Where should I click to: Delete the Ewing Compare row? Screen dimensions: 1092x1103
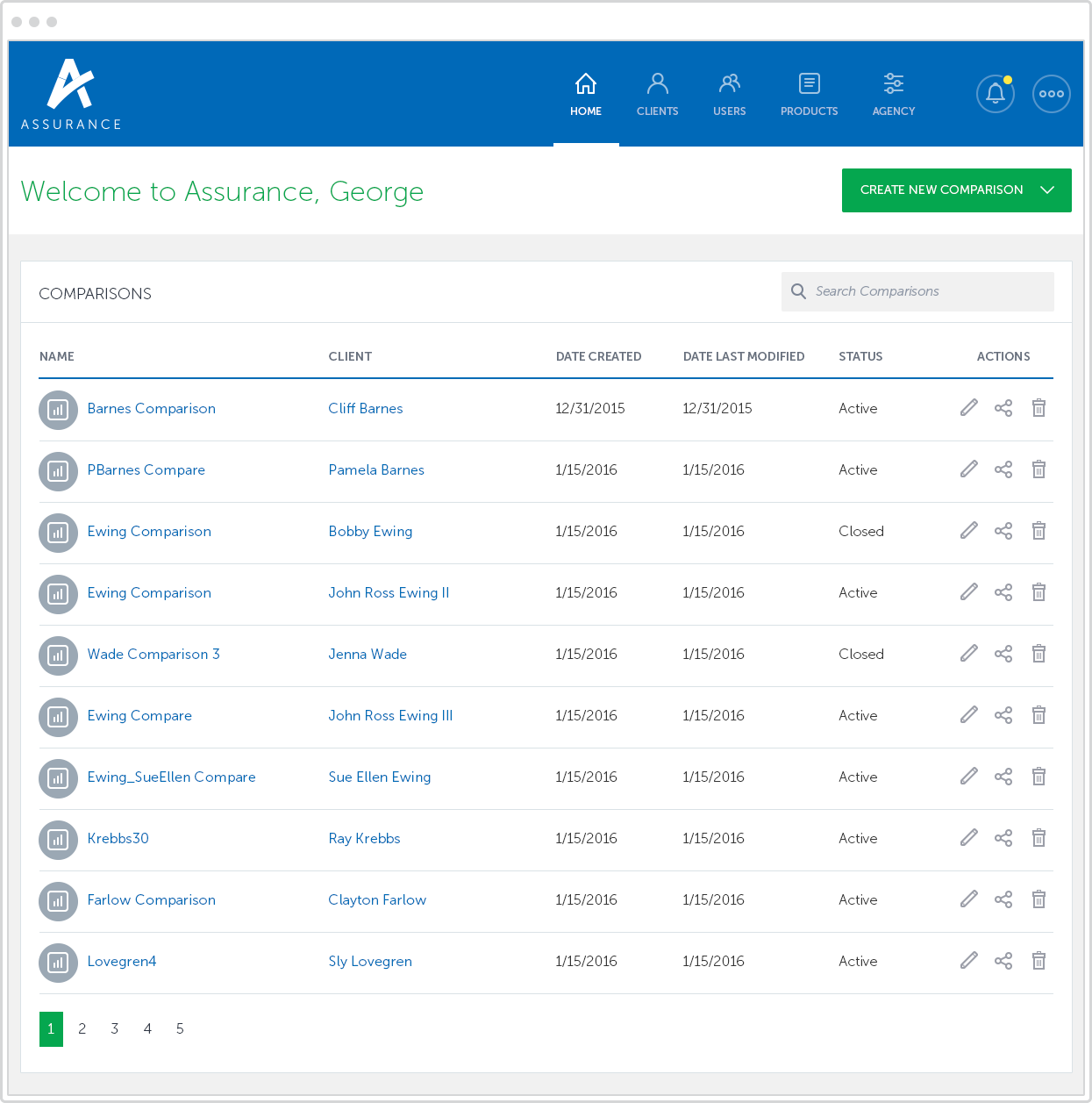pyautogui.click(x=1038, y=715)
